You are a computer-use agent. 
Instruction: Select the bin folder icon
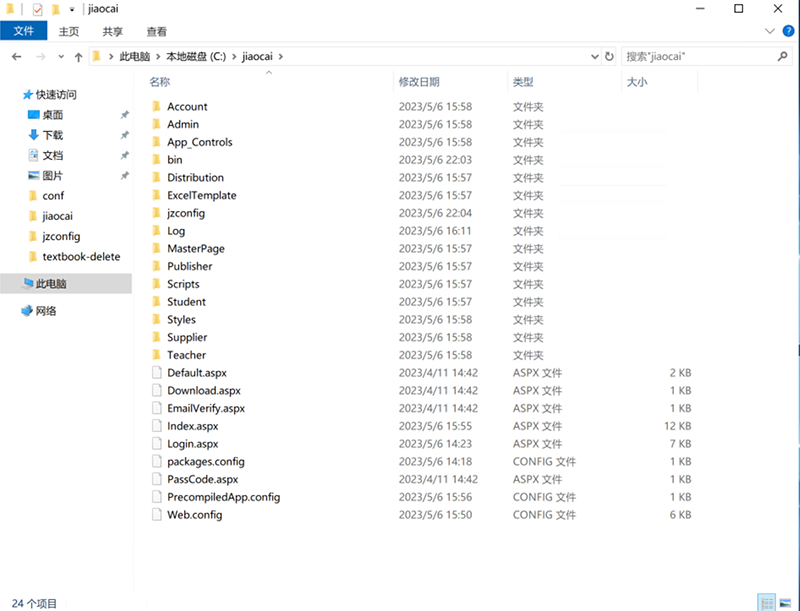pyautogui.click(x=157, y=160)
